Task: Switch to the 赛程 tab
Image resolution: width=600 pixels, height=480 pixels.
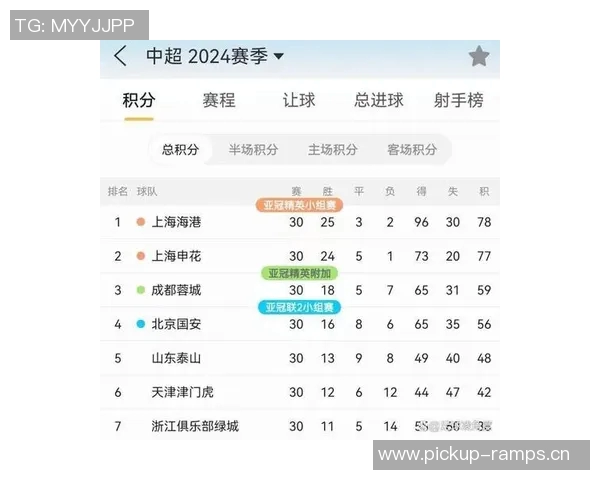Action: click(218, 100)
